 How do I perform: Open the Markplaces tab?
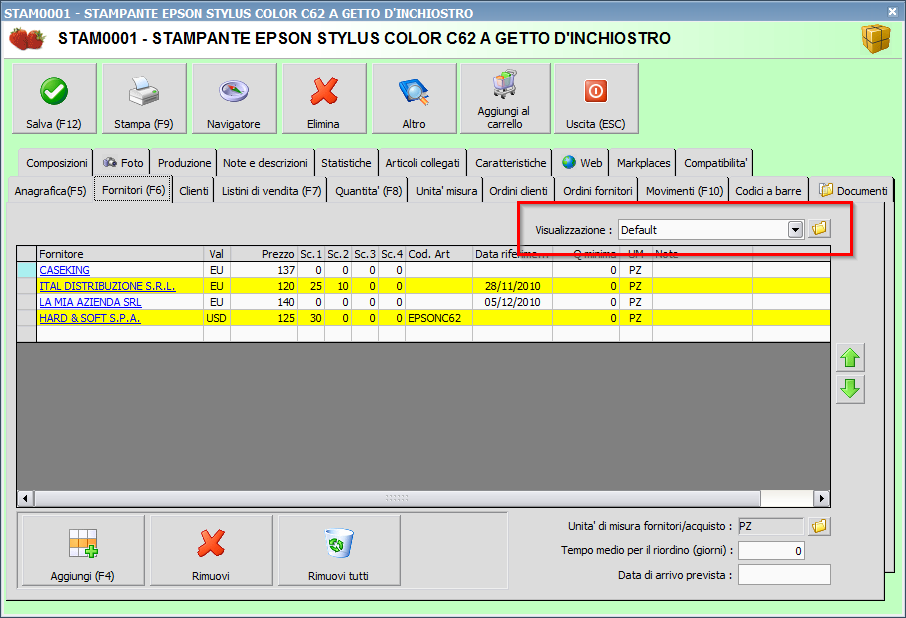coord(643,163)
